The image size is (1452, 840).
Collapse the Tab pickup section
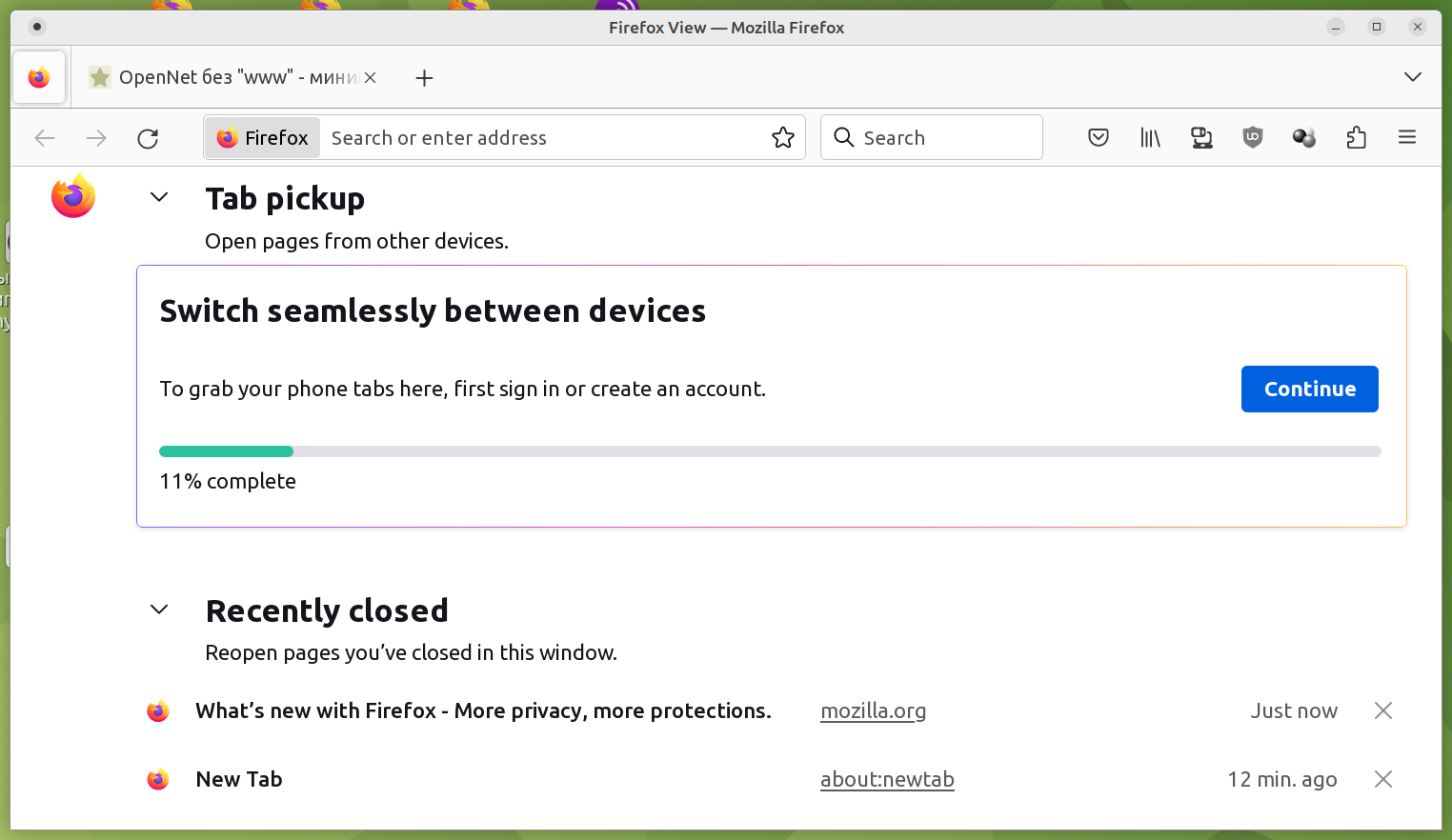[159, 197]
